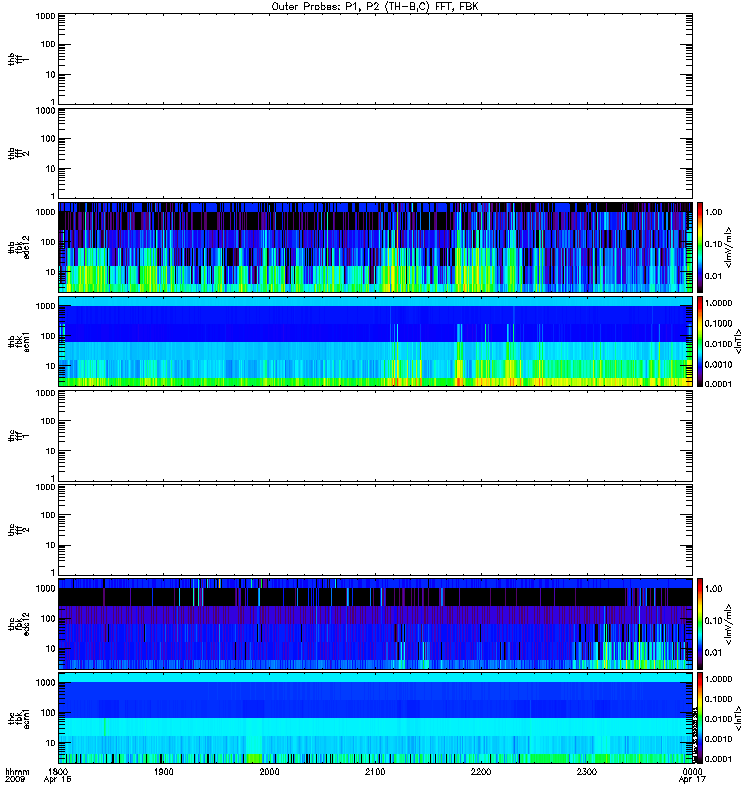This screenshot has width=750, height=800.
Task: Select the thb fbk edc12 color bar
Action: [700, 247]
